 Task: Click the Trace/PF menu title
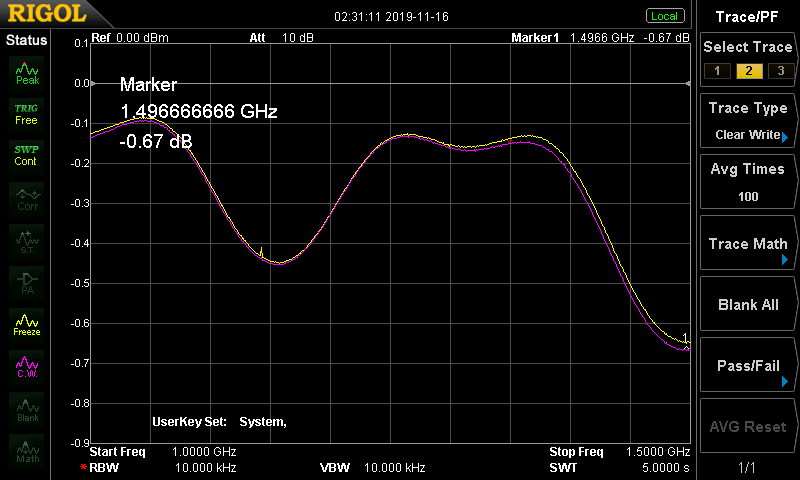[748, 16]
